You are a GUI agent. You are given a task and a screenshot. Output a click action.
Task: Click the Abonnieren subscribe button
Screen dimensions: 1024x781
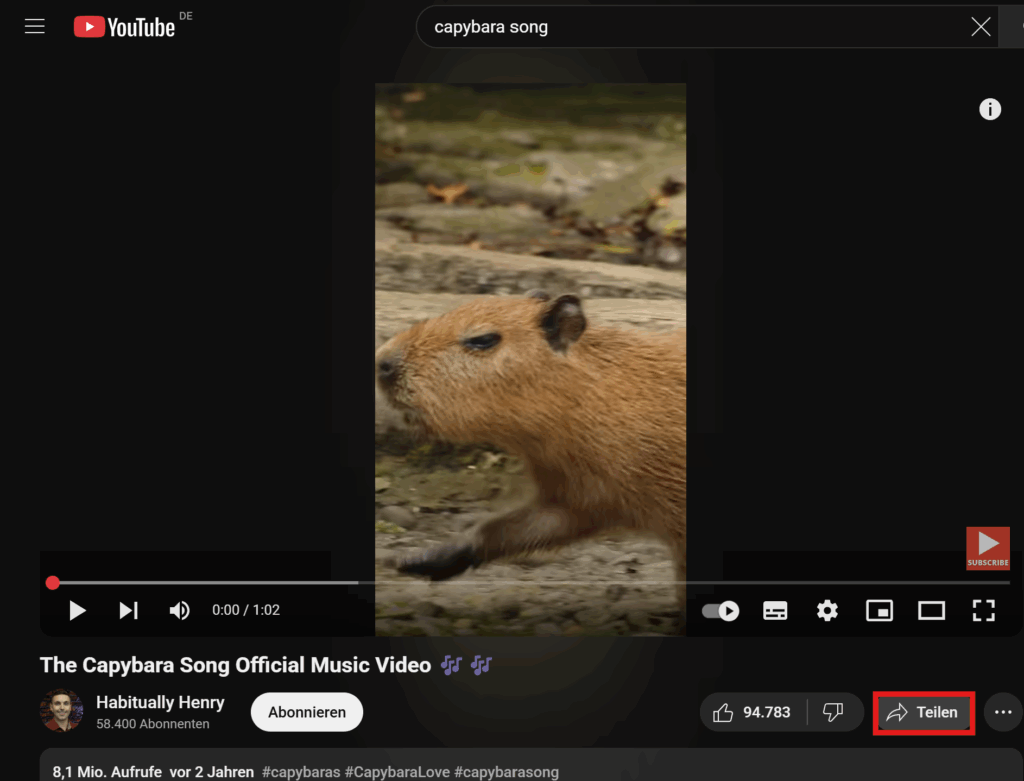point(307,712)
